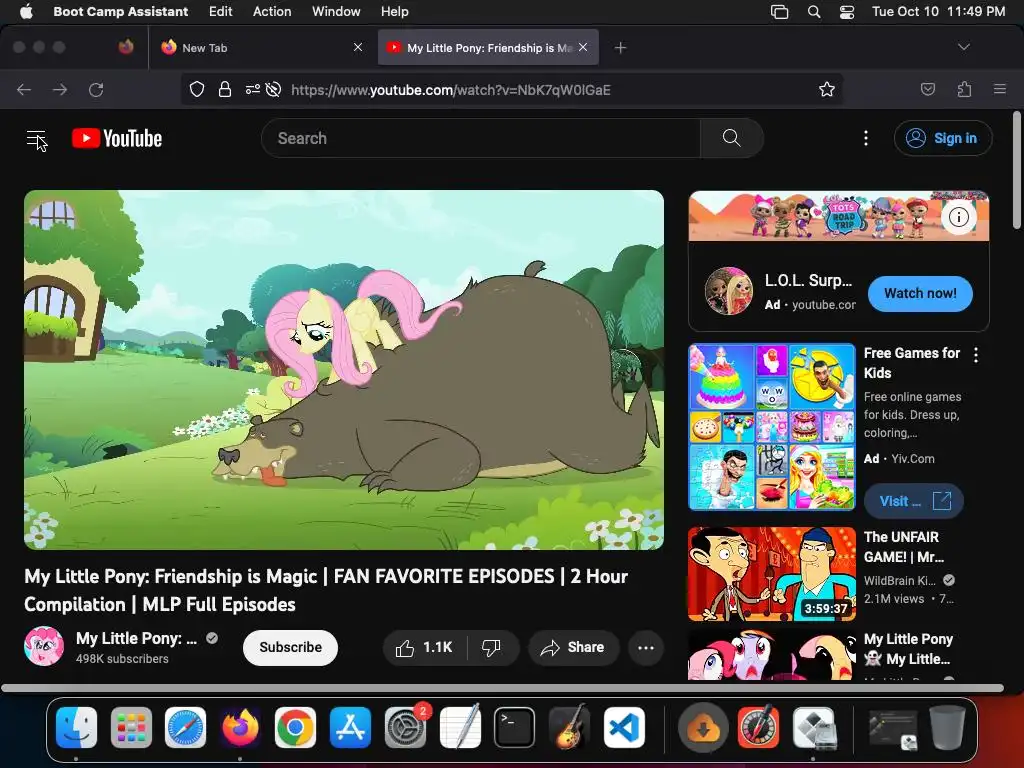Open the Pinkie Pie channel avatar
Screen dimensions: 1024x768
(x=44, y=647)
